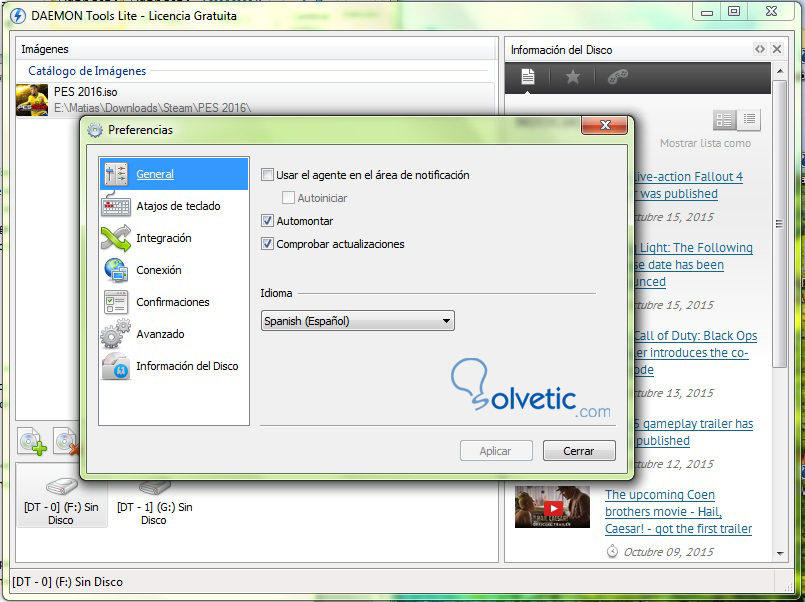This screenshot has height=602, width=805.
Task: Open the Light: The Following news link
Action: 693,265
